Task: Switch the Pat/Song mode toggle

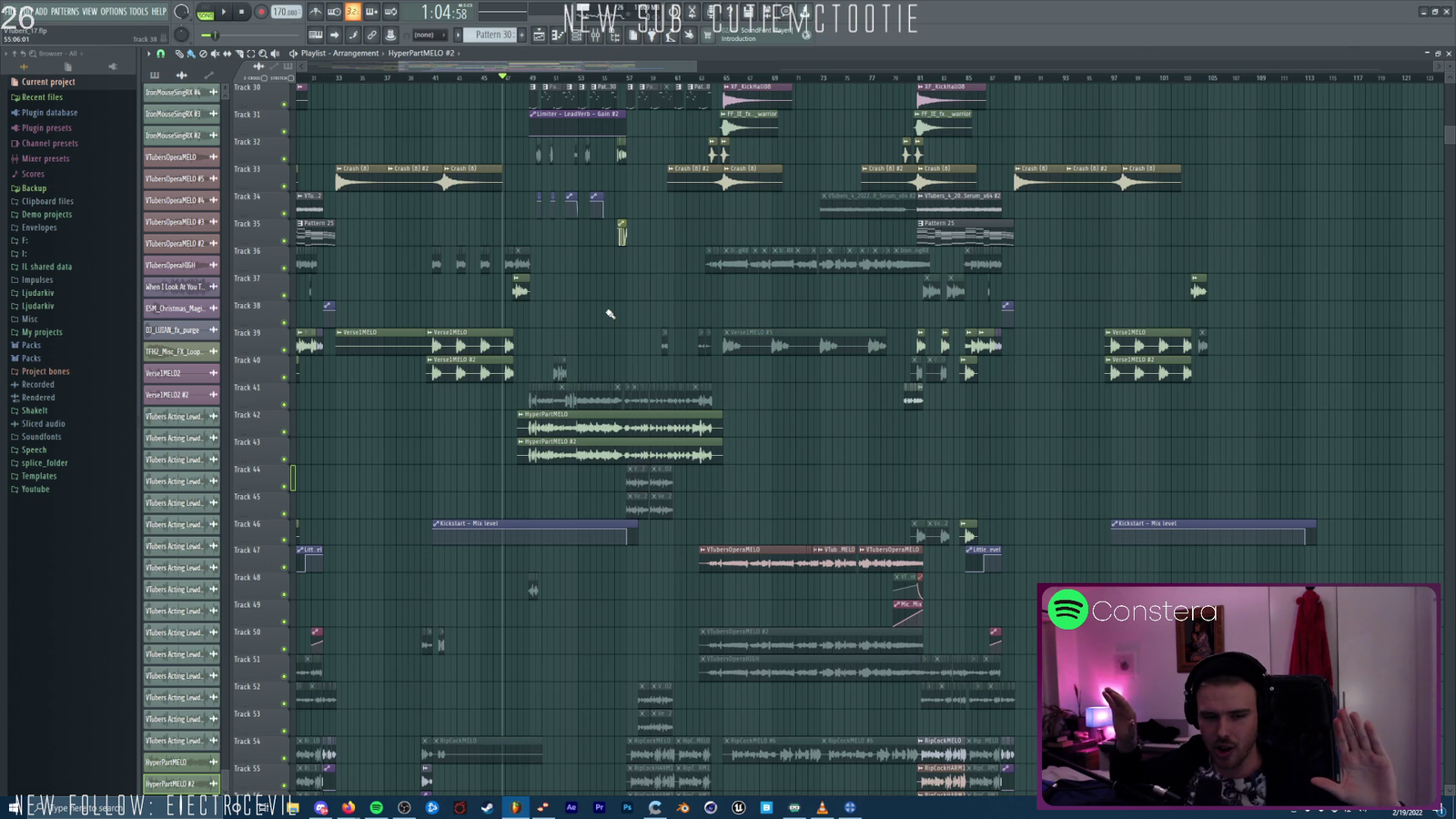Action: [206, 13]
